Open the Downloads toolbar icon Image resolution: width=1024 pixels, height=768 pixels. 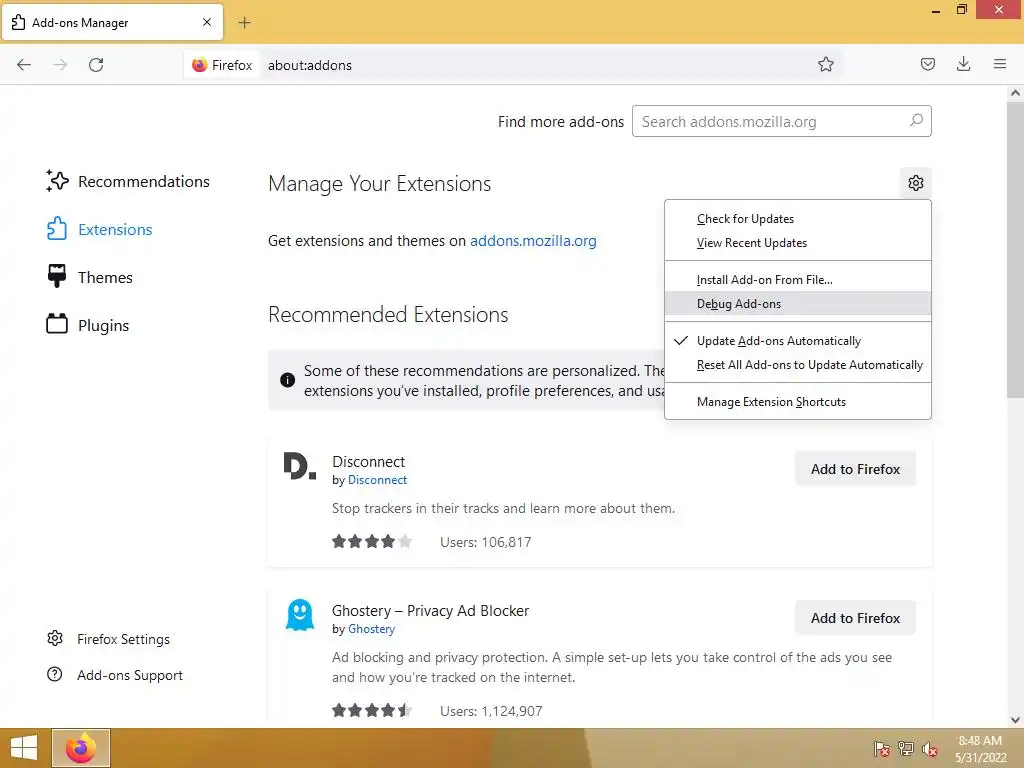(x=963, y=64)
